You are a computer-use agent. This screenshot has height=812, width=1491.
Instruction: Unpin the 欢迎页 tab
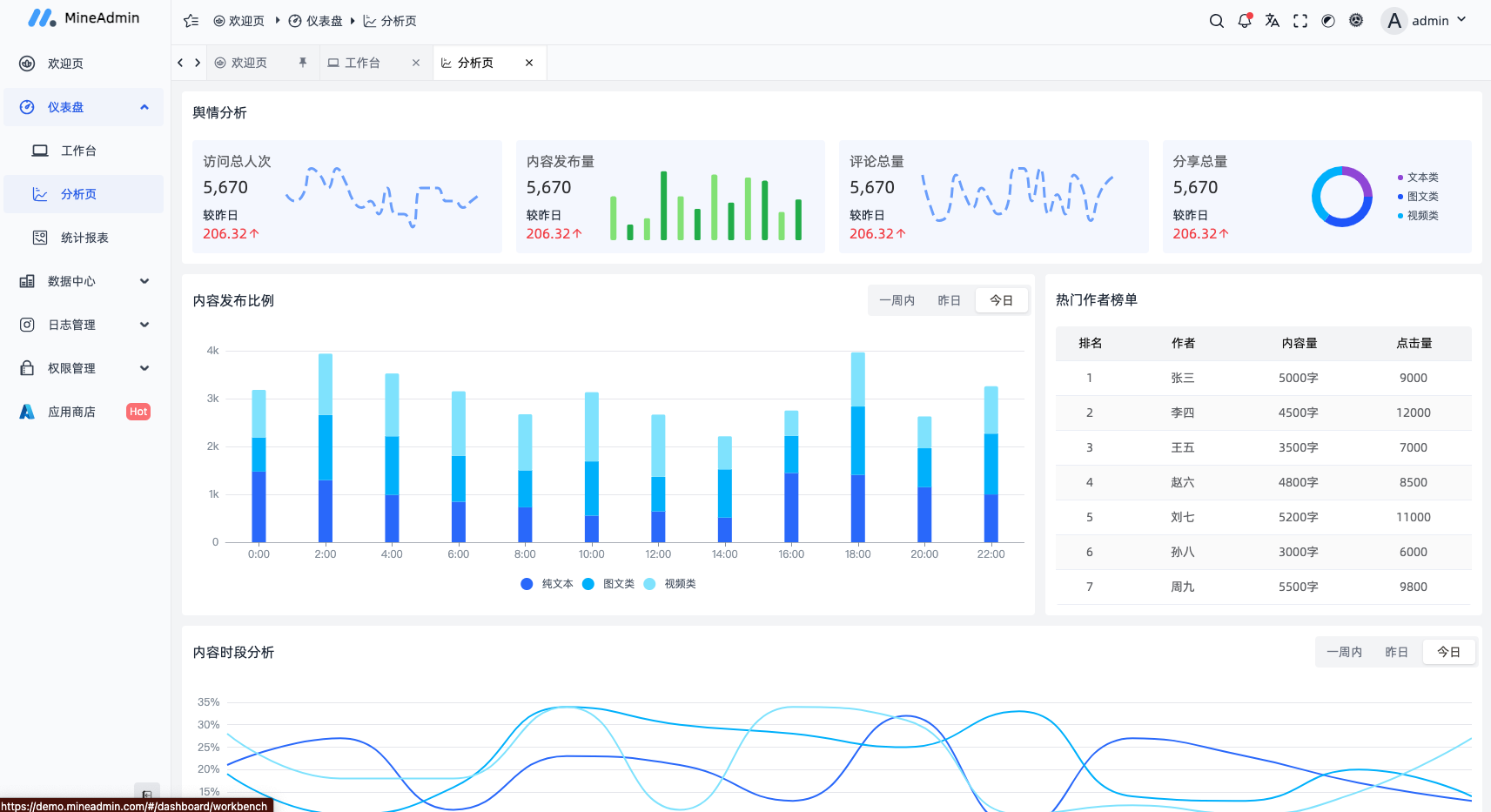pos(302,62)
